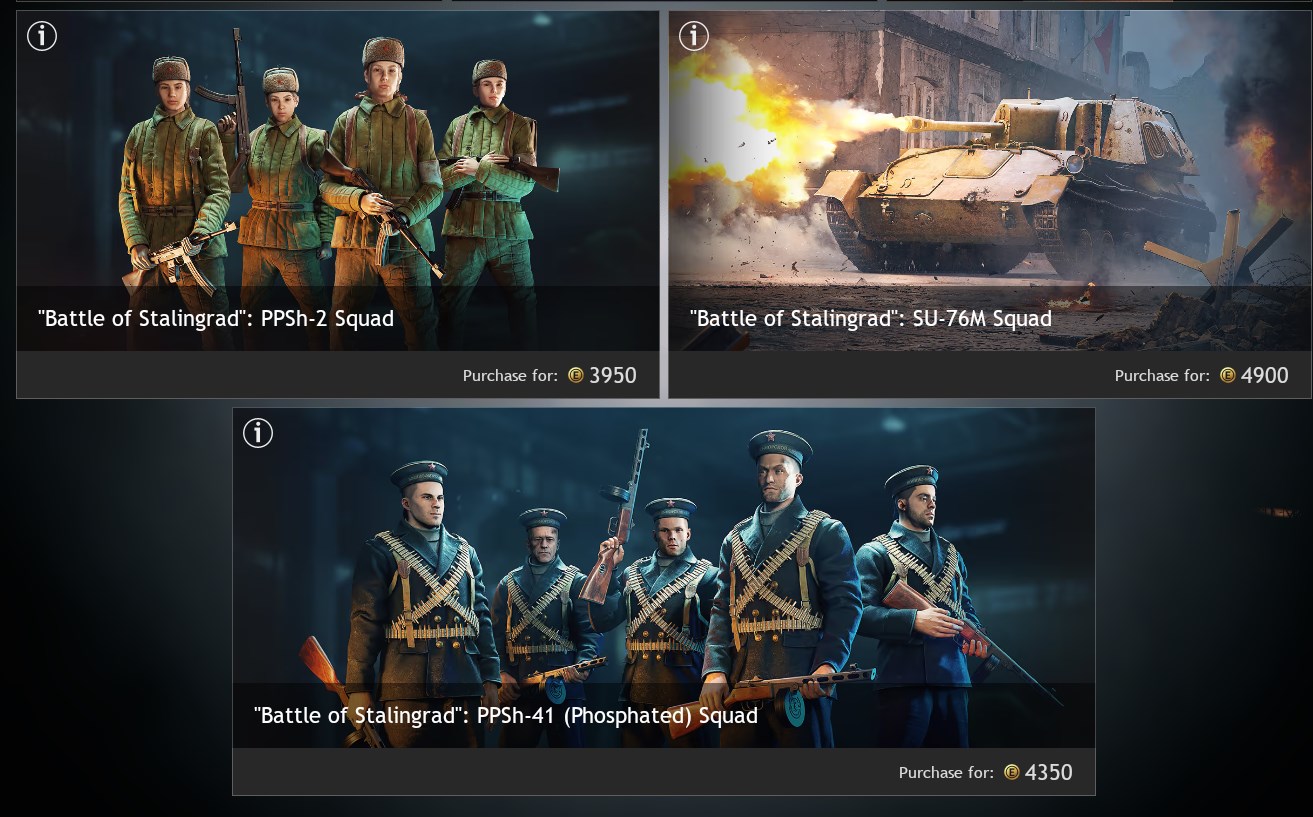Open info icon on SU-76M Squad card
Image resolution: width=1313 pixels, height=817 pixels.
click(694, 36)
